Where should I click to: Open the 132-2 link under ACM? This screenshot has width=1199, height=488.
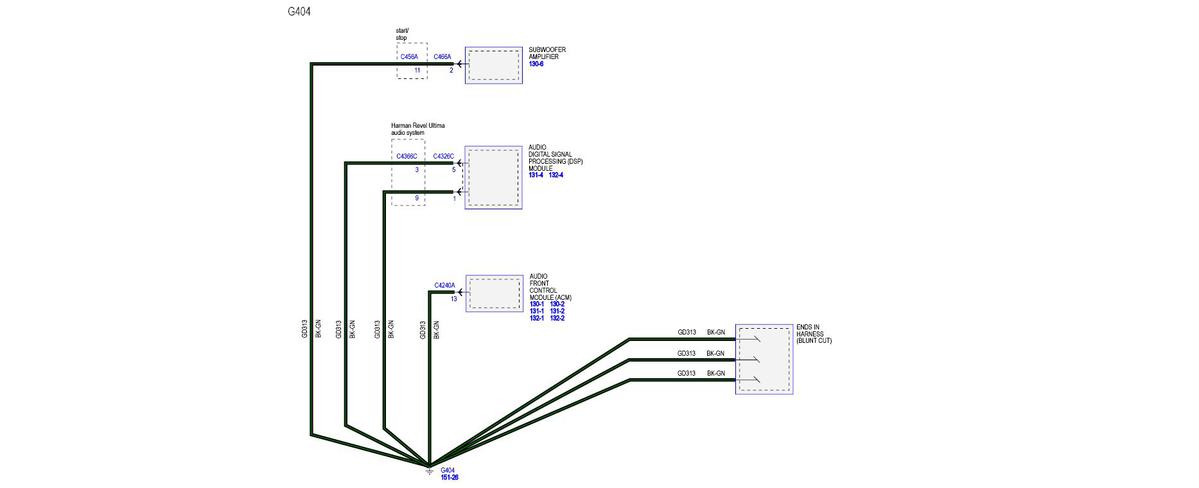click(557, 318)
